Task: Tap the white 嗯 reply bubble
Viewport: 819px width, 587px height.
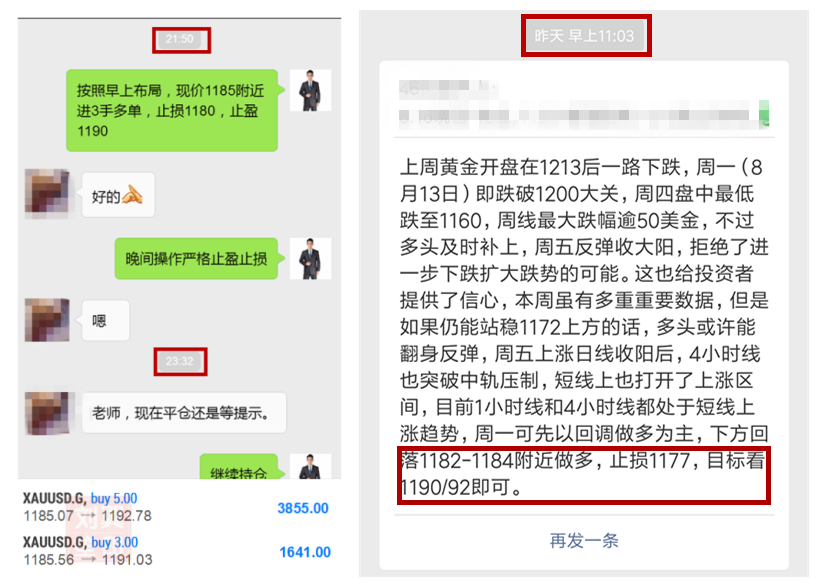Action: 105,320
